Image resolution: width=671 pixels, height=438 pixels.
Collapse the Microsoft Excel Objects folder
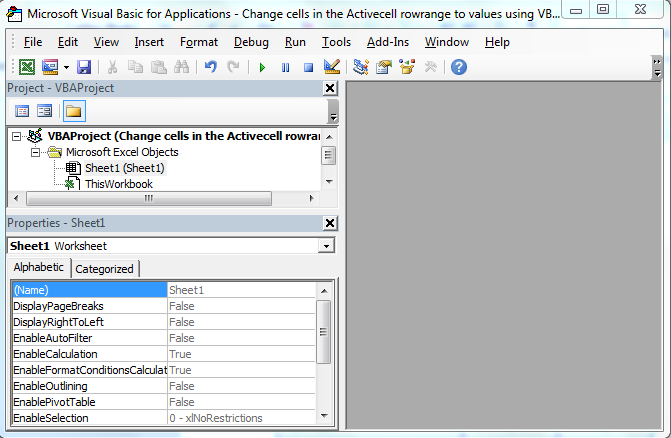click(x=36, y=152)
